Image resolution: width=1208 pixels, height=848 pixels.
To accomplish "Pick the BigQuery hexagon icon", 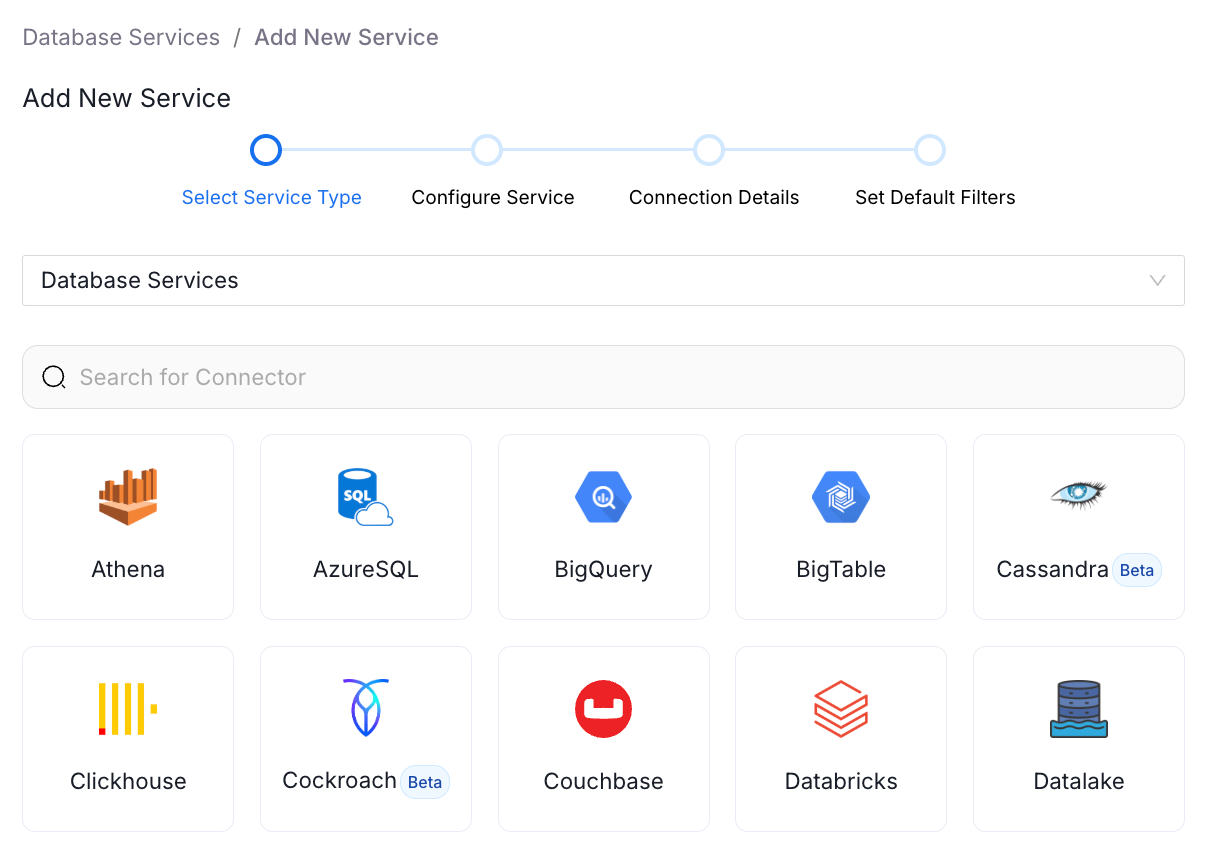I will [603, 497].
